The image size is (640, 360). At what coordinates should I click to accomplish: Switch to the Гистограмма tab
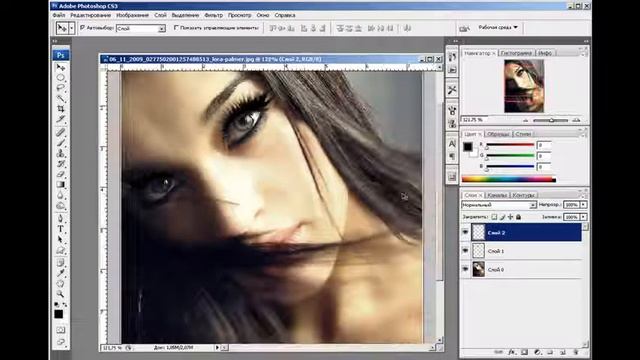pyautogui.click(x=516, y=53)
